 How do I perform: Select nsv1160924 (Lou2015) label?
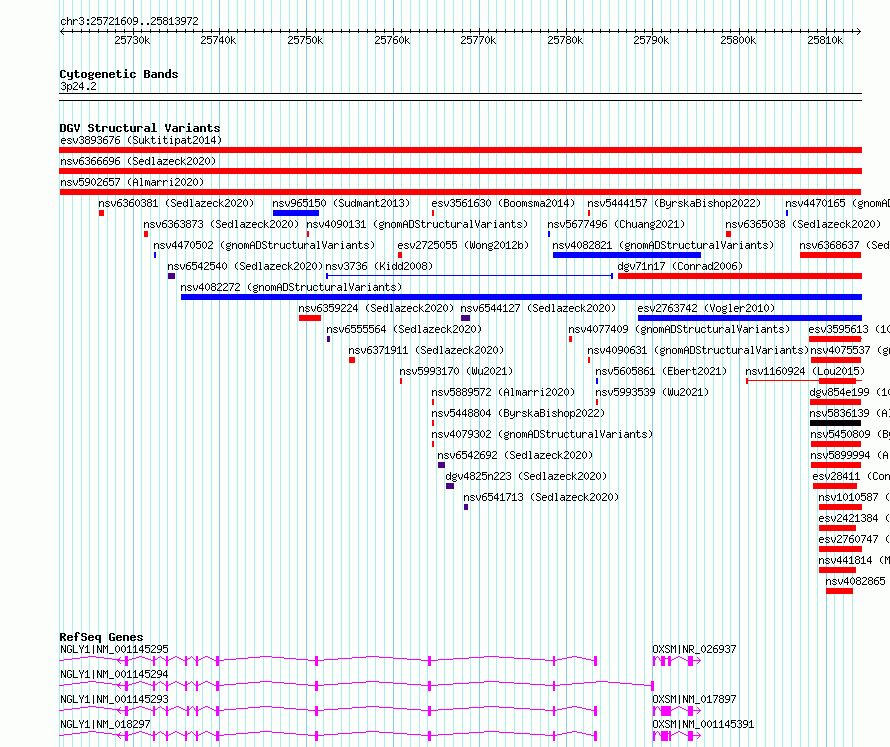(x=805, y=371)
